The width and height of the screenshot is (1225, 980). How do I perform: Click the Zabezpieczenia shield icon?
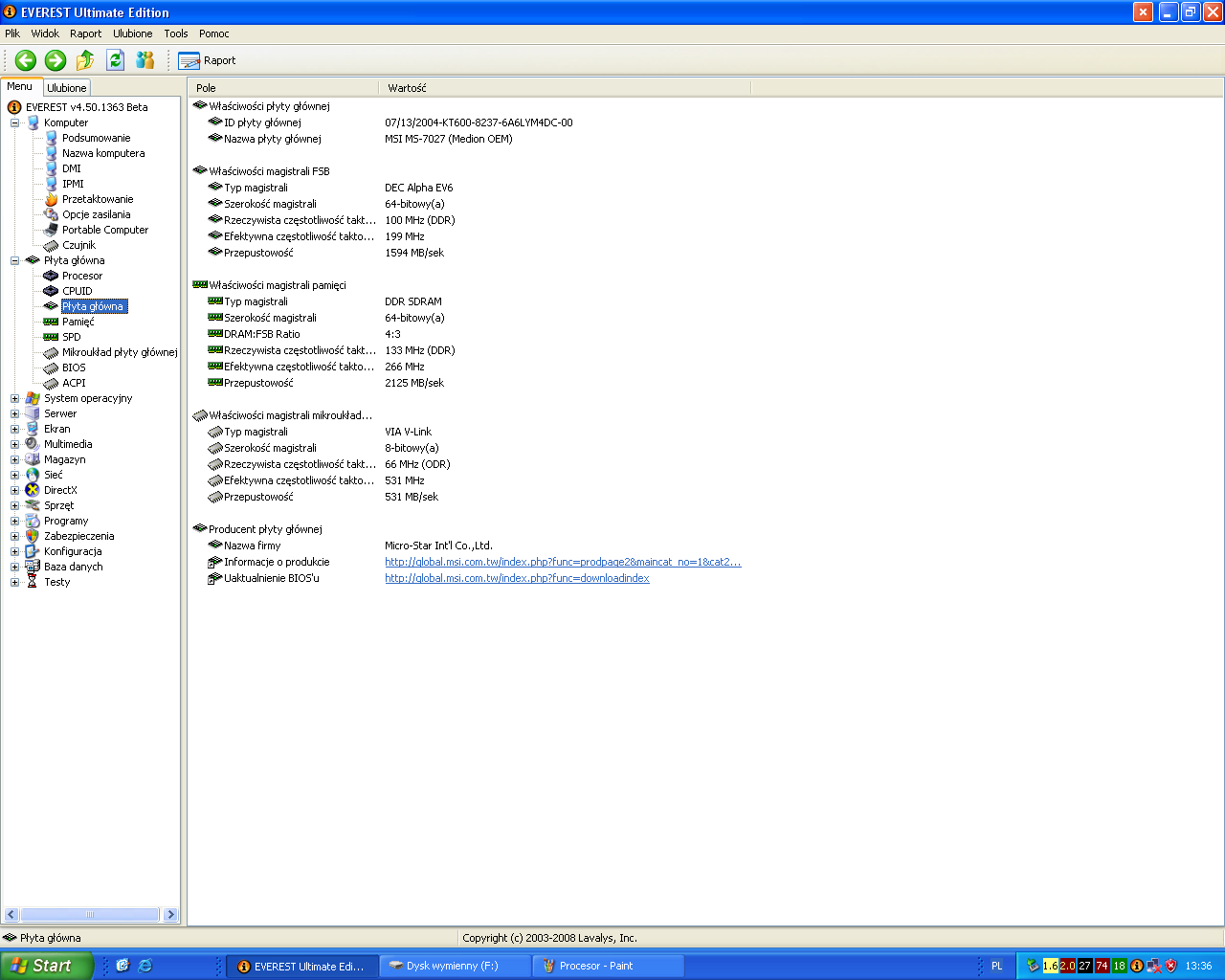[x=33, y=536]
